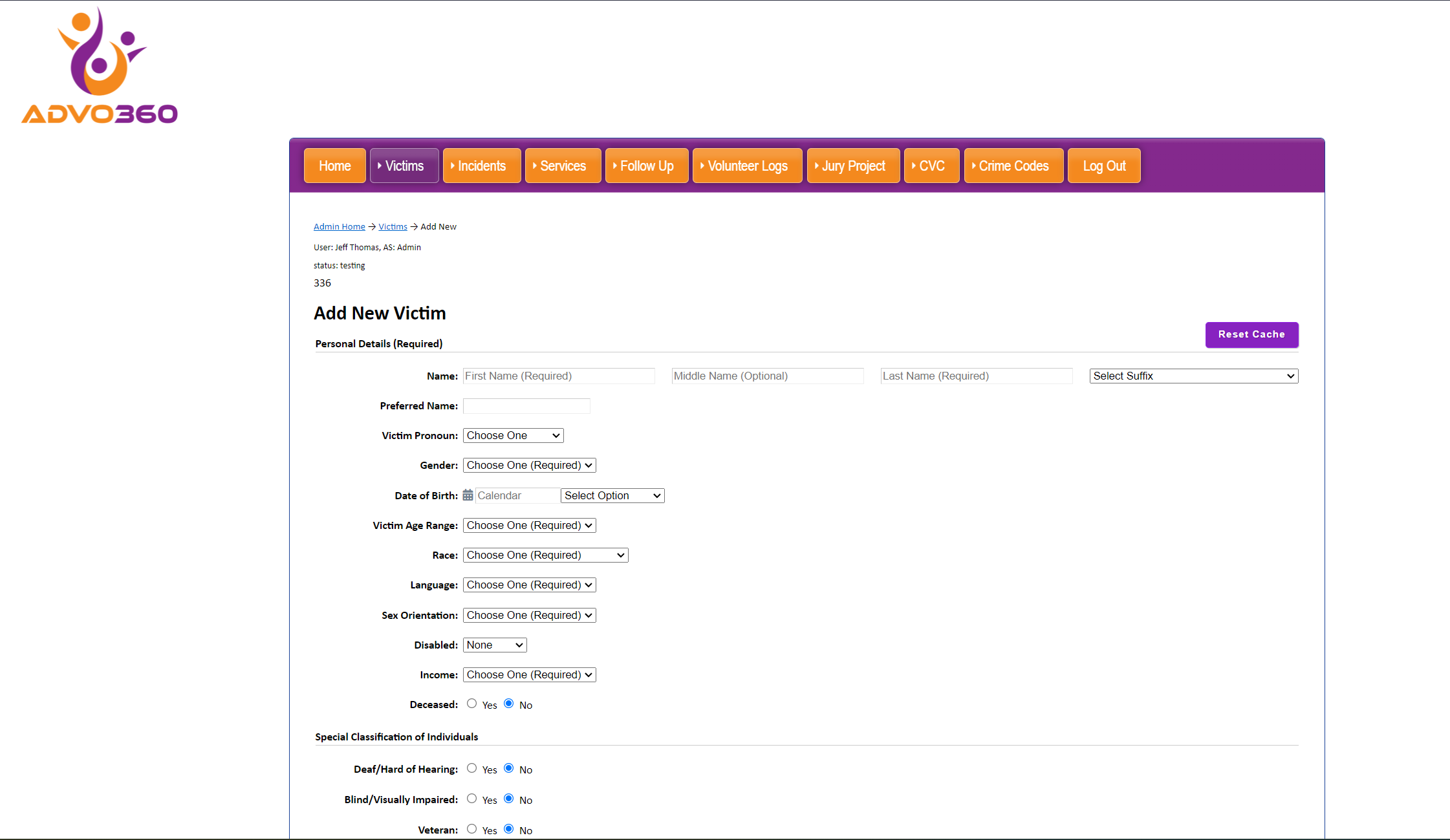This screenshot has height=840, width=1450.
Task: Follow the Victims breadcrumb link
Action: pos(393,227)
